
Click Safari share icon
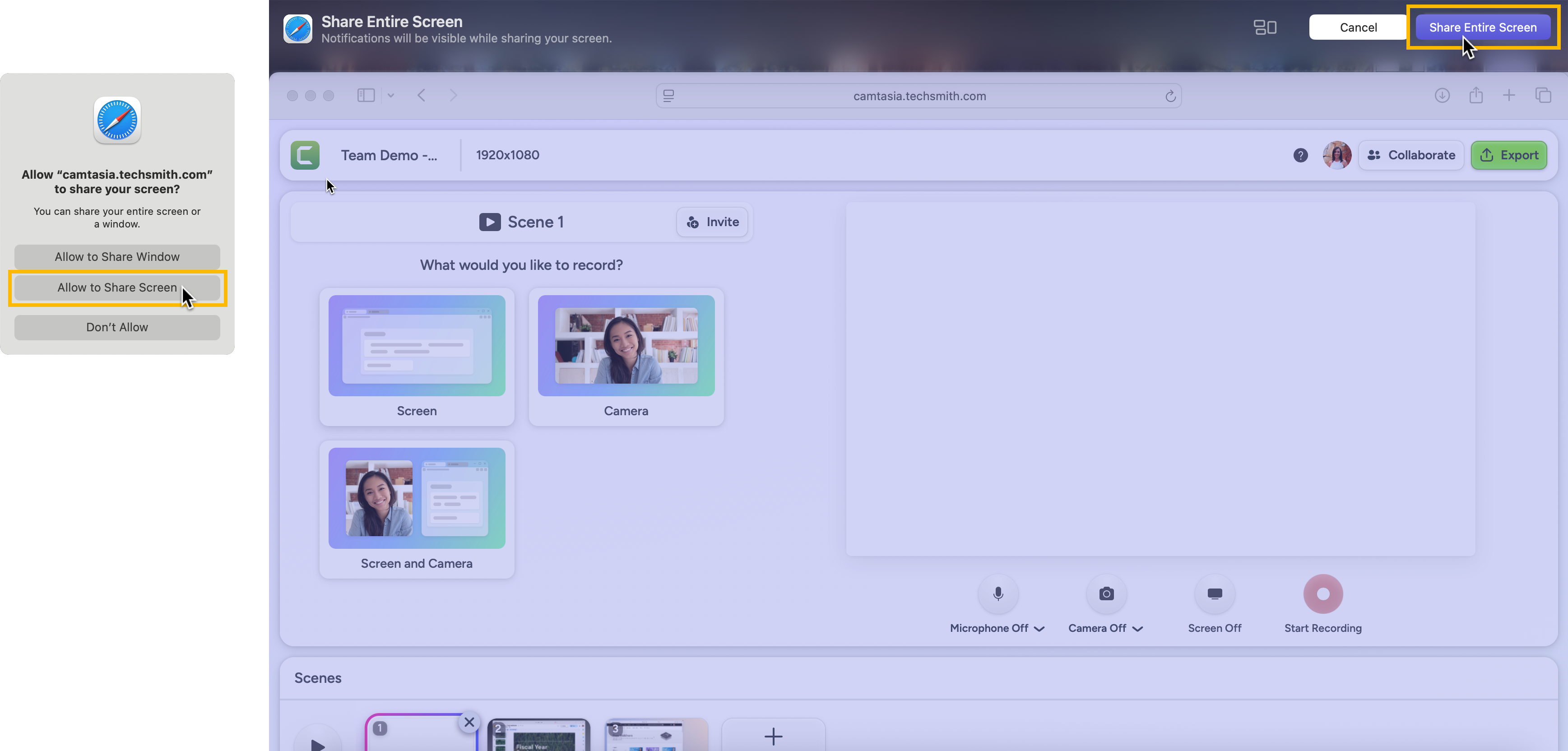pos(1475,96)
